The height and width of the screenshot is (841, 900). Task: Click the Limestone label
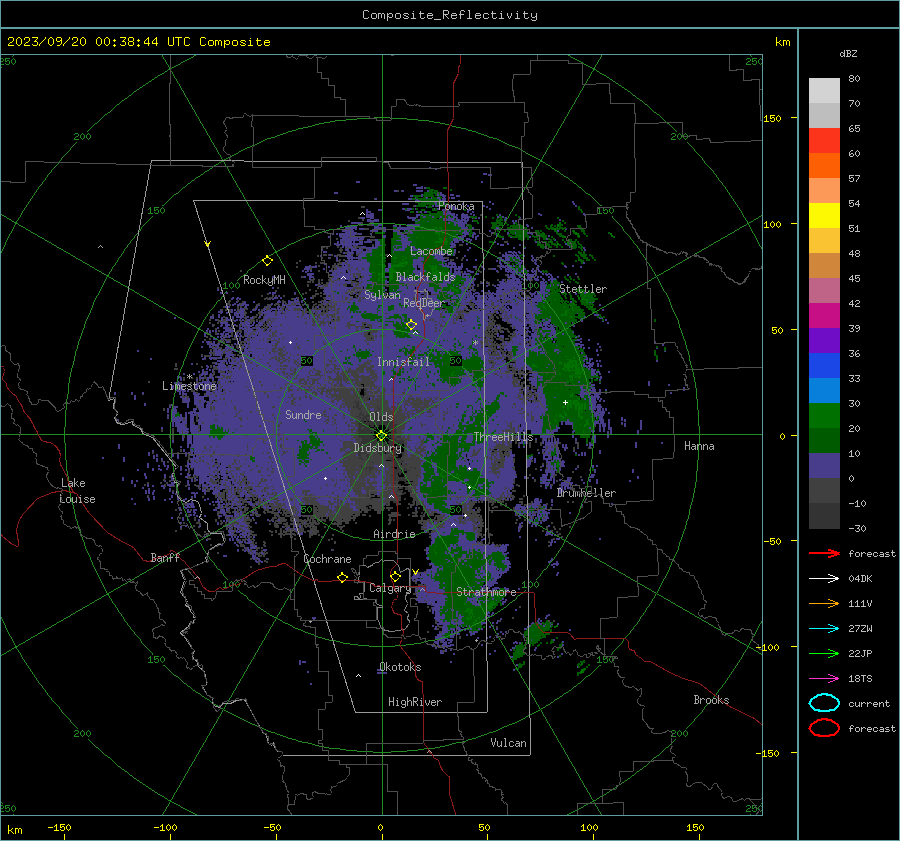(189, 386)
